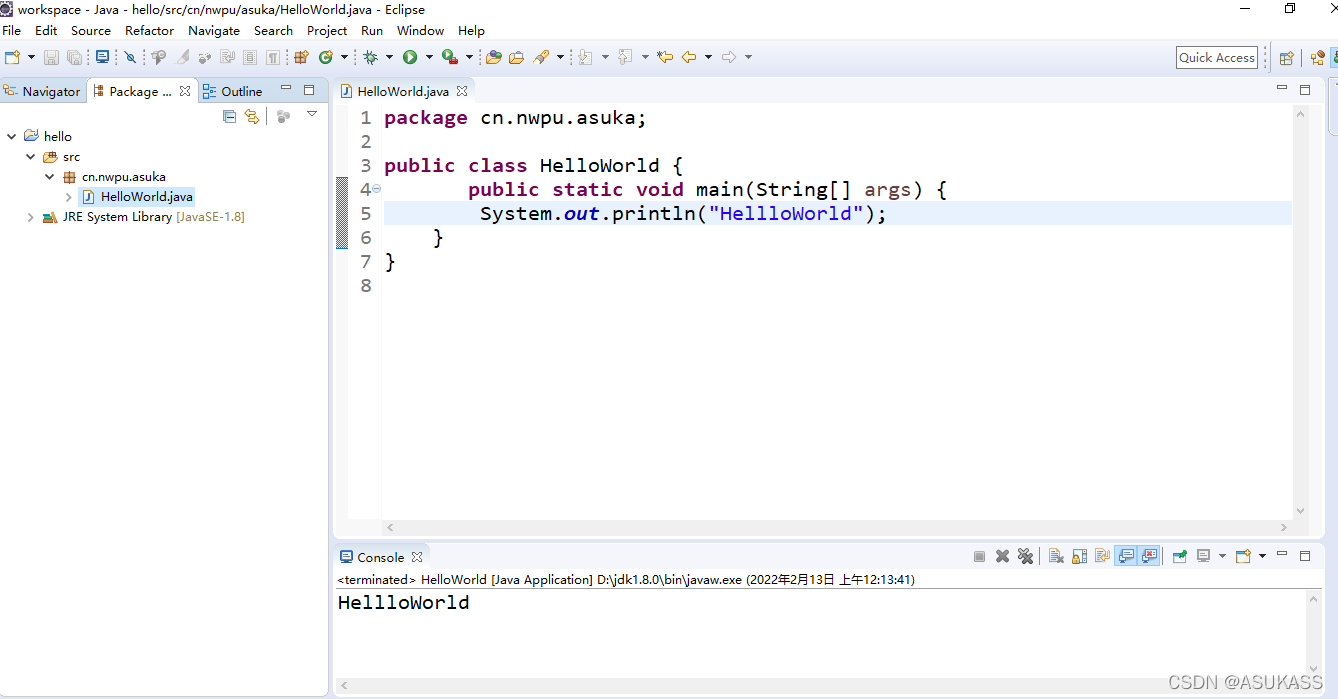Viewport: 1338px width, 699px height.
Task: Click the New wizard toolbar icon
Action: tap(12, 57)
